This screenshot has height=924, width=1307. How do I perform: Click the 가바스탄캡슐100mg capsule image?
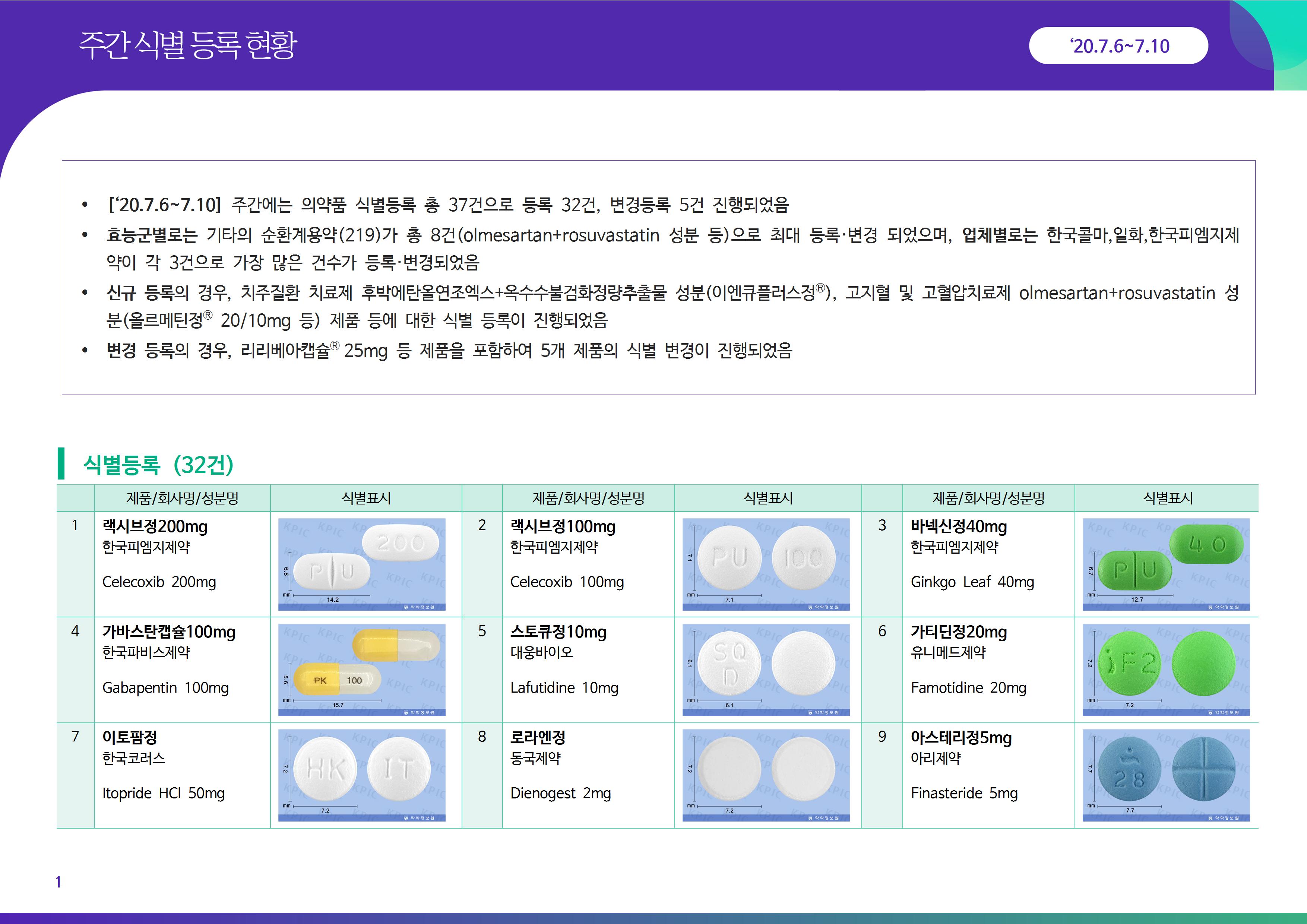tap(361, 670)
